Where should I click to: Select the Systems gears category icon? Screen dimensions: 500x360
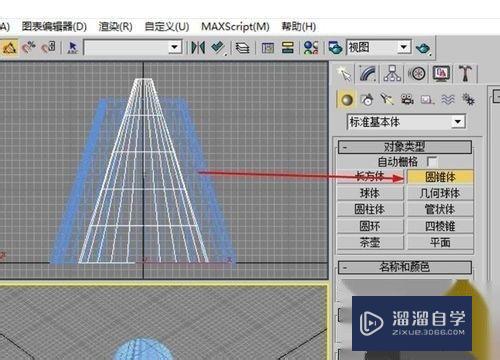(x=468, y=100)
